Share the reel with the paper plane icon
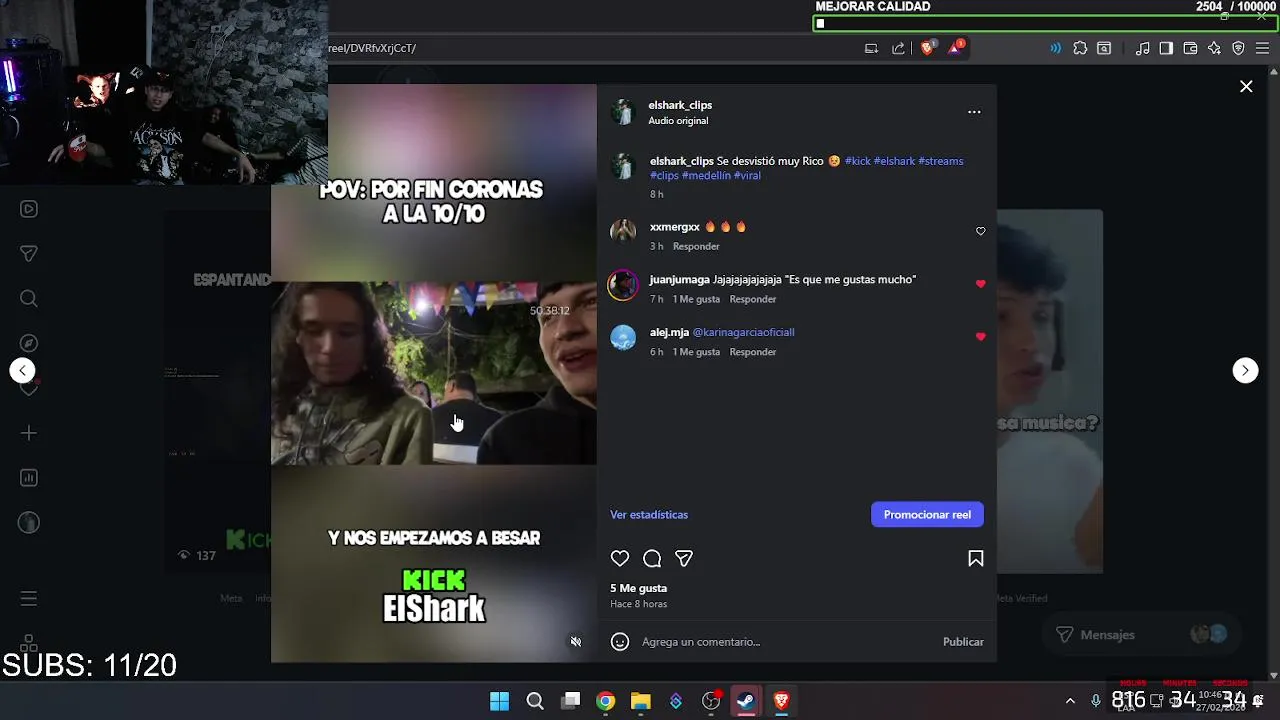1280x720 pixels. [x=684, y=559]
